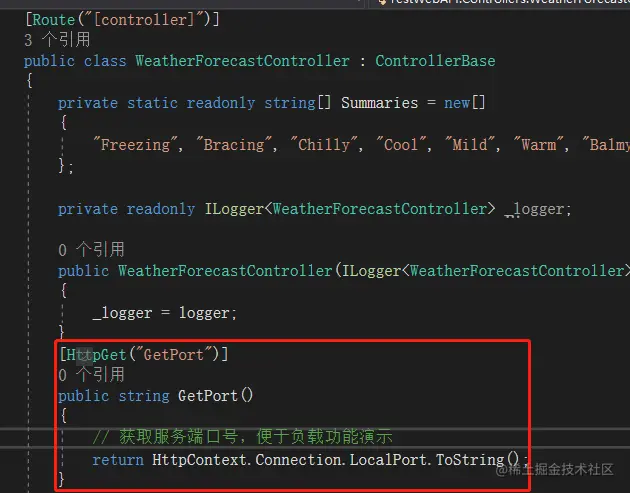Click the "GetPort" string in HttpGet attribute
This screenshot has height=493, width=630.
174,355
